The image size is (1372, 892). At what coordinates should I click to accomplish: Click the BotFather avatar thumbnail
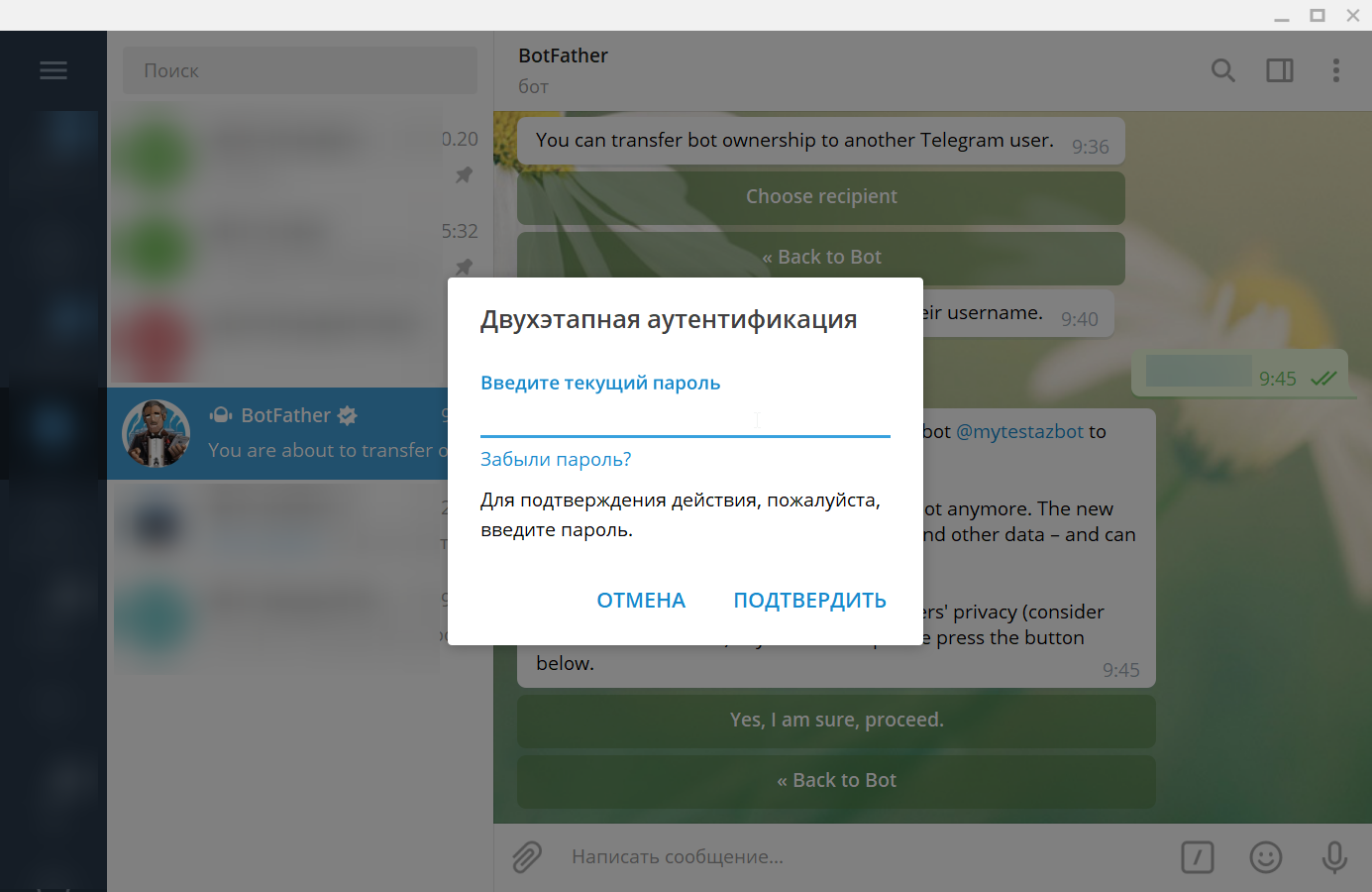click(x=156, y=433)
